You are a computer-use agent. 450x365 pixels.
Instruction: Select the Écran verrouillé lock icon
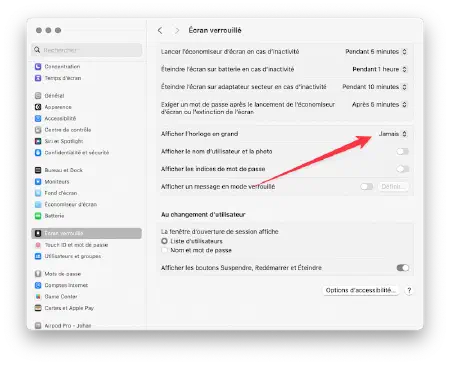[38, 233]
